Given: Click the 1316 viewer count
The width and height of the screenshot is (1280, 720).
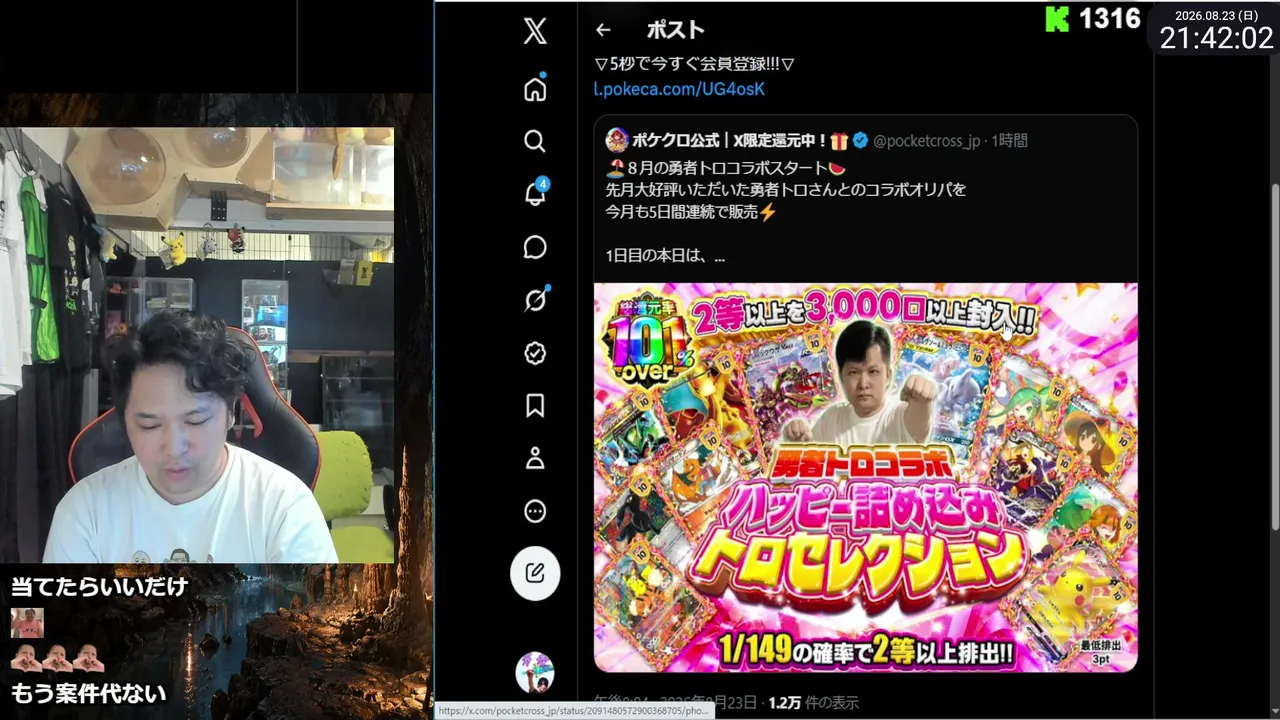Looking at the screenshot, I should coord(1110,19).
